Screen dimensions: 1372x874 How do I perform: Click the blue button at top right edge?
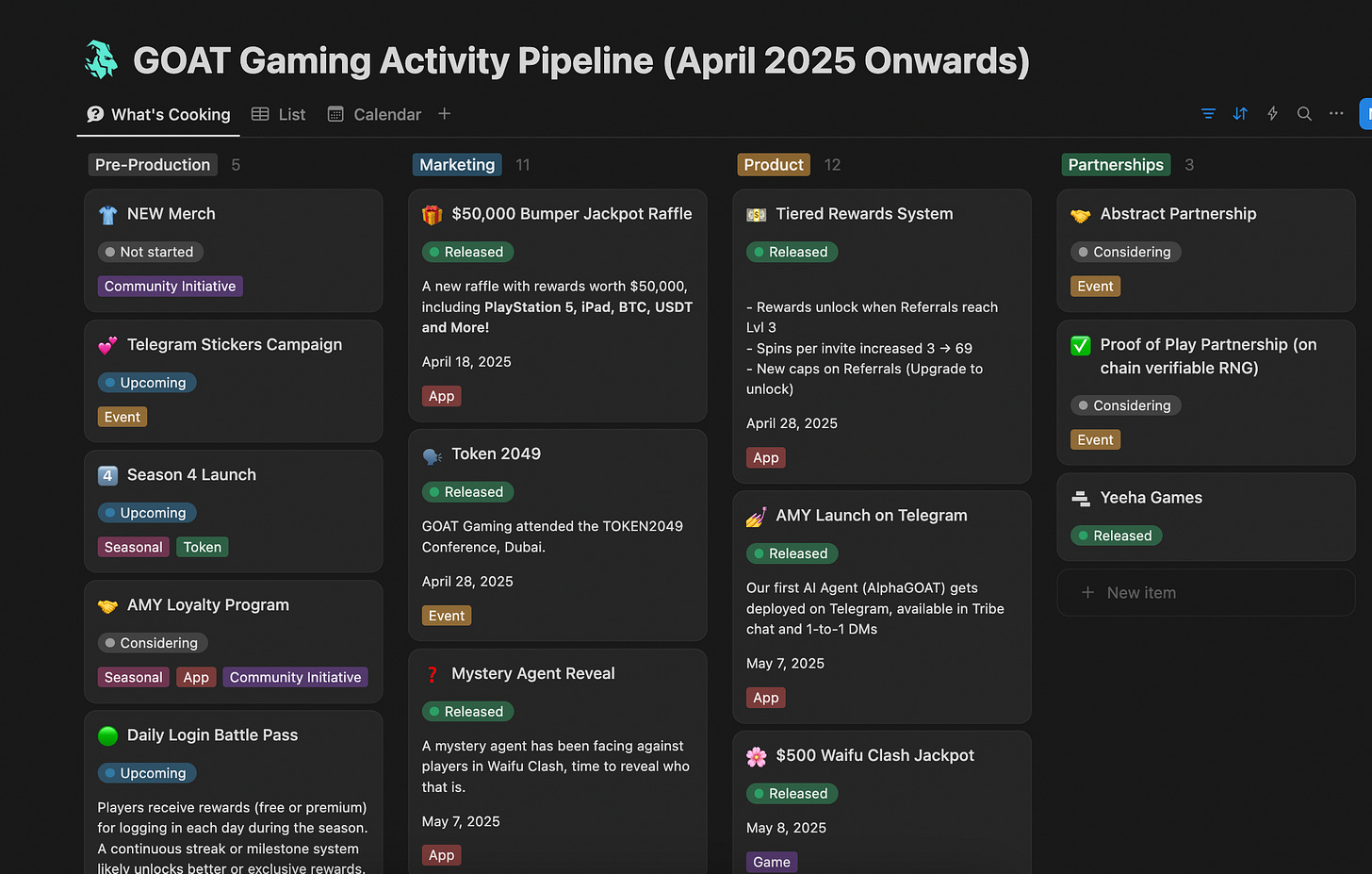point(1365,114)
